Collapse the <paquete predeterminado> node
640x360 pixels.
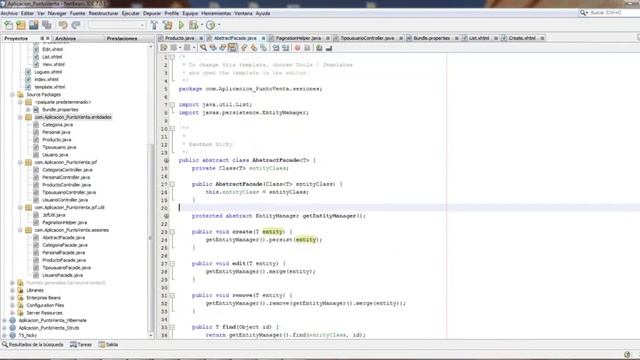[x=20, y=102]
